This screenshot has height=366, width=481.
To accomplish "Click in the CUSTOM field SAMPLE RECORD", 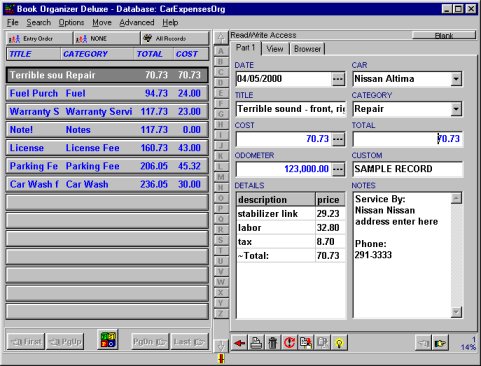I will [x=407, y=169].
